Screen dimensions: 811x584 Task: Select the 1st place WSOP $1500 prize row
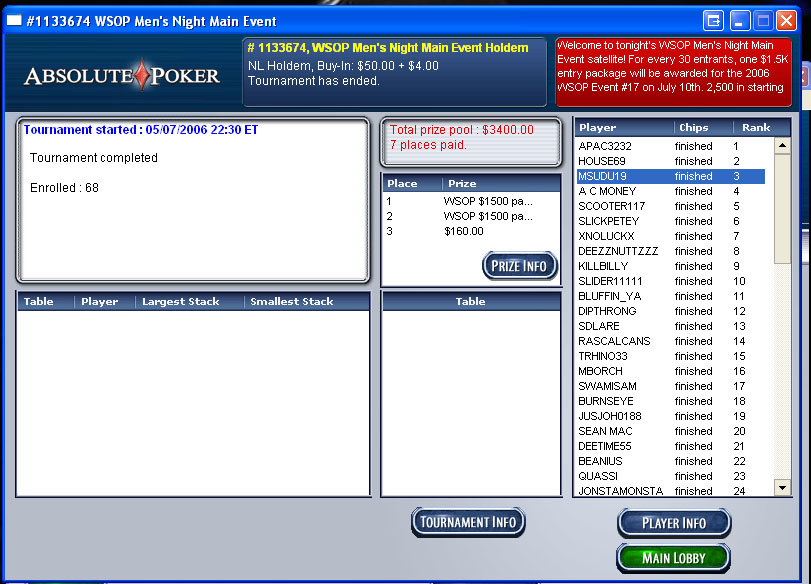471,201
